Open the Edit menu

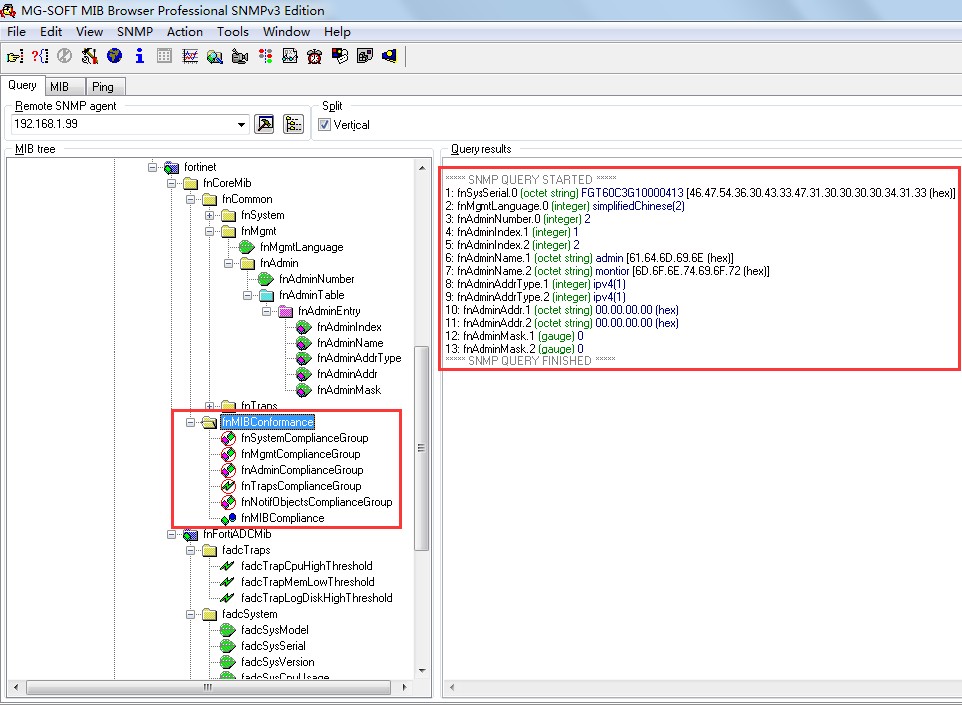(51, 32)
